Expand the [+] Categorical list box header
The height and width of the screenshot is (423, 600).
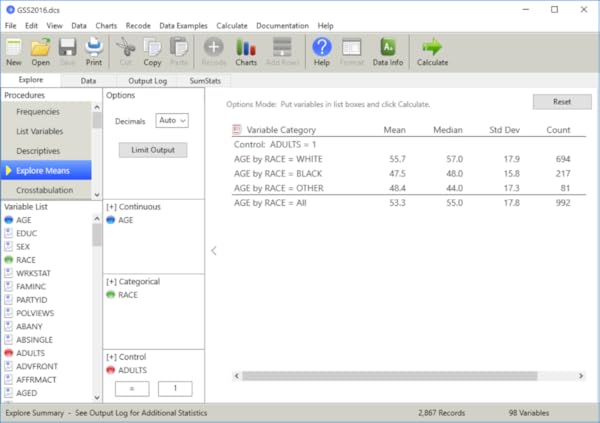133,282
